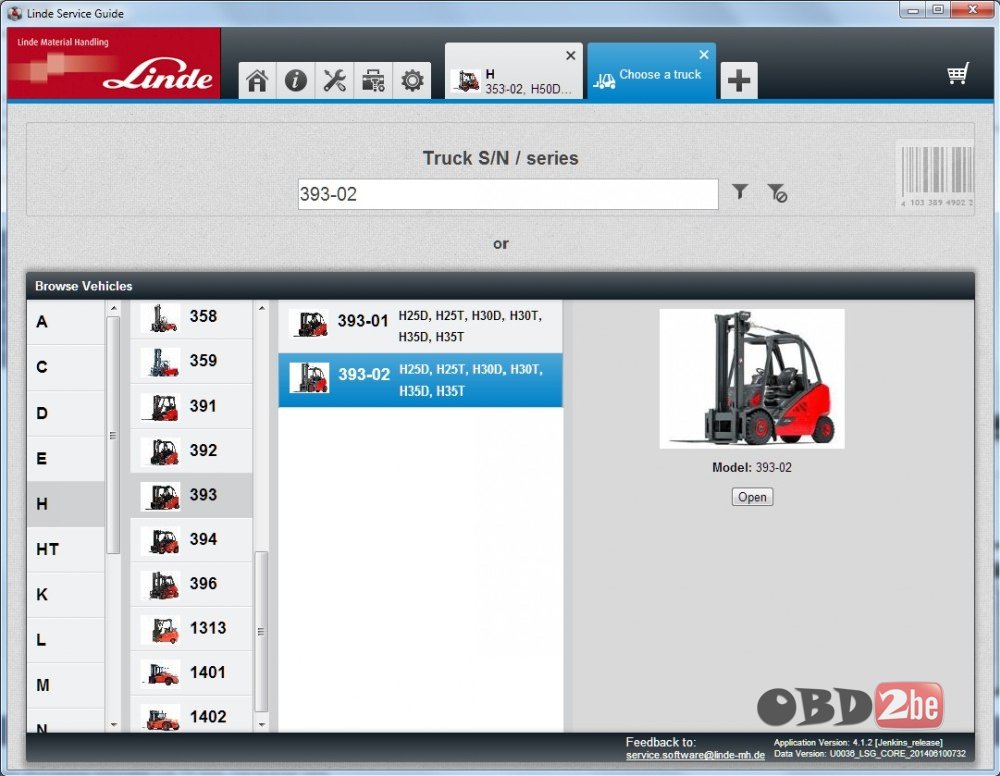Choose series 1402 in the list
The image size is (1000, 776).
(191, 714)
